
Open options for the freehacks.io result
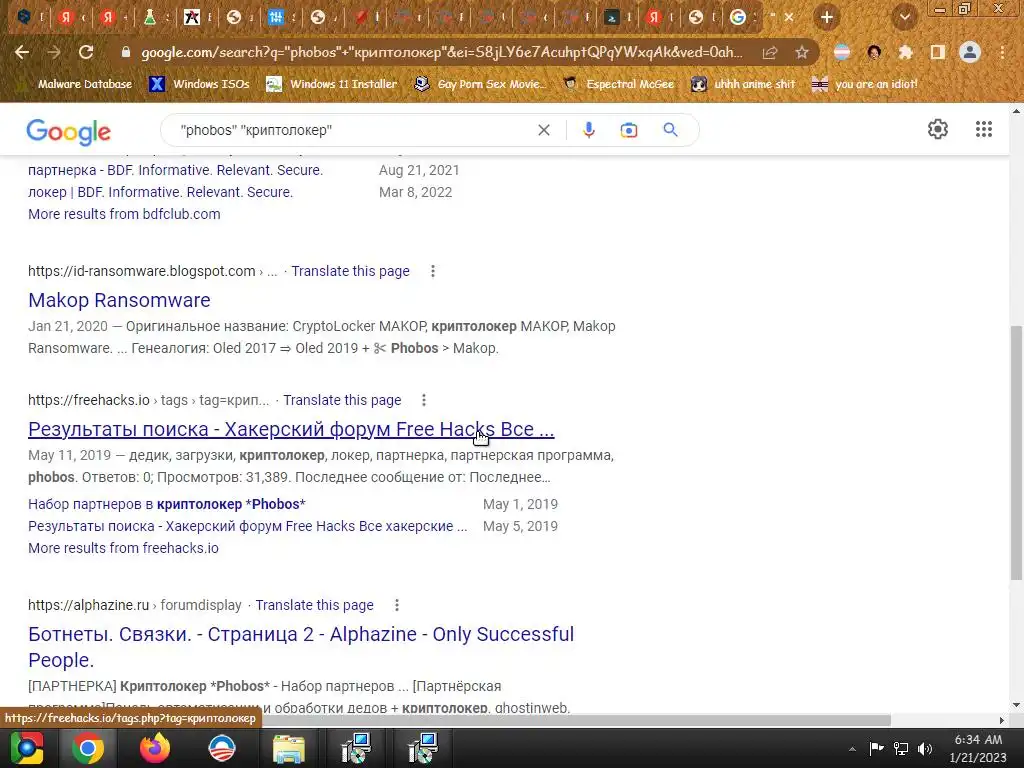point(424,400)
